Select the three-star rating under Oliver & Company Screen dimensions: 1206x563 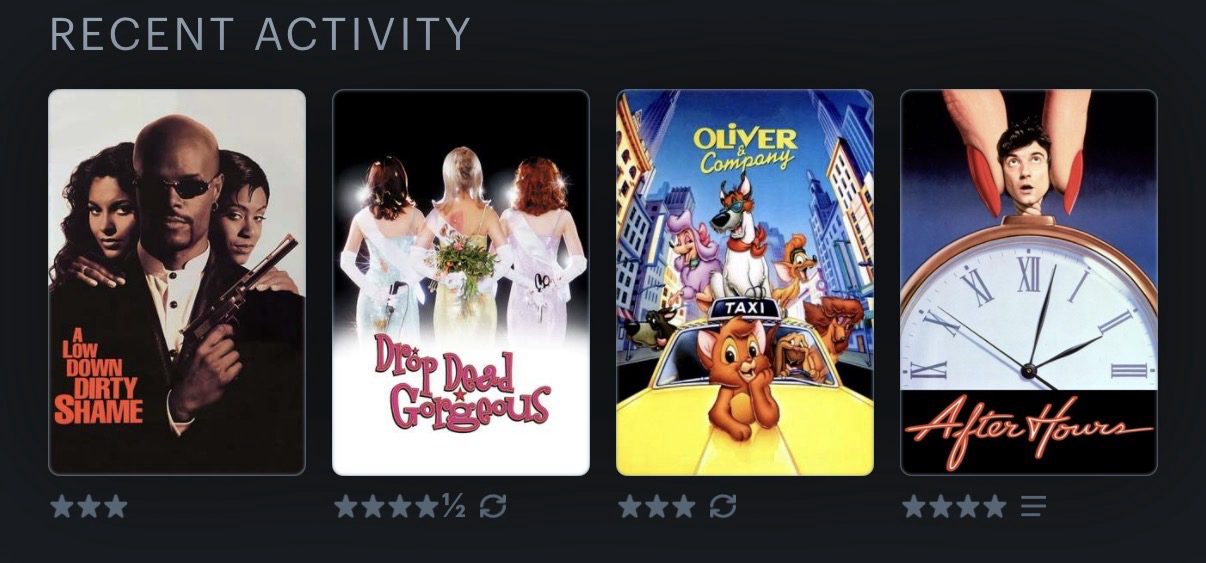[x=657, y=506]
